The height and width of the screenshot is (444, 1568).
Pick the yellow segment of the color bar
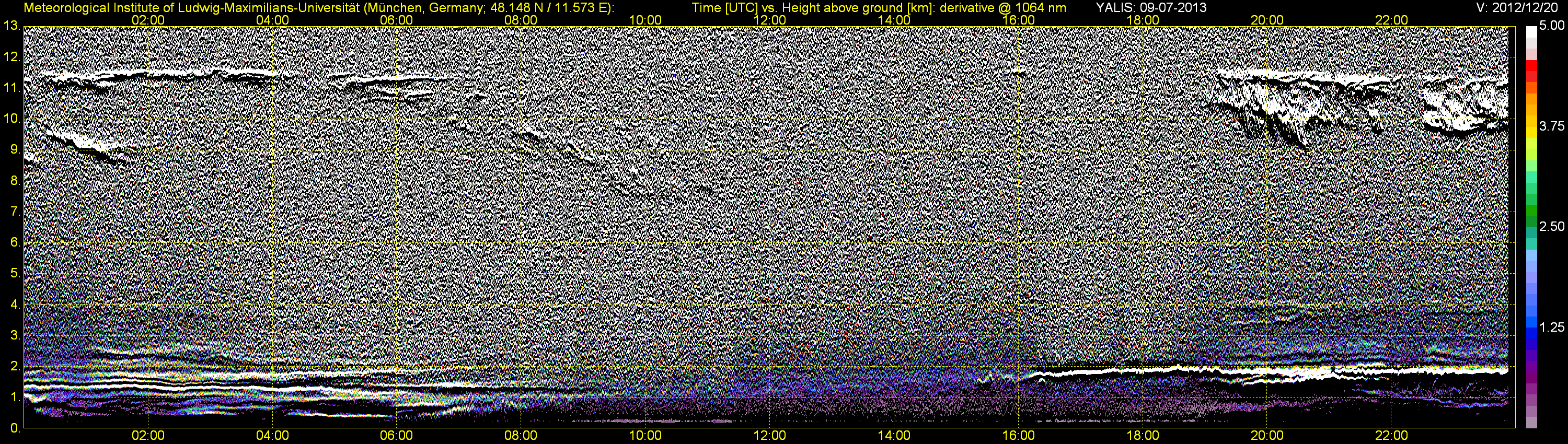pyautogui.click(x=1531, y=133)
